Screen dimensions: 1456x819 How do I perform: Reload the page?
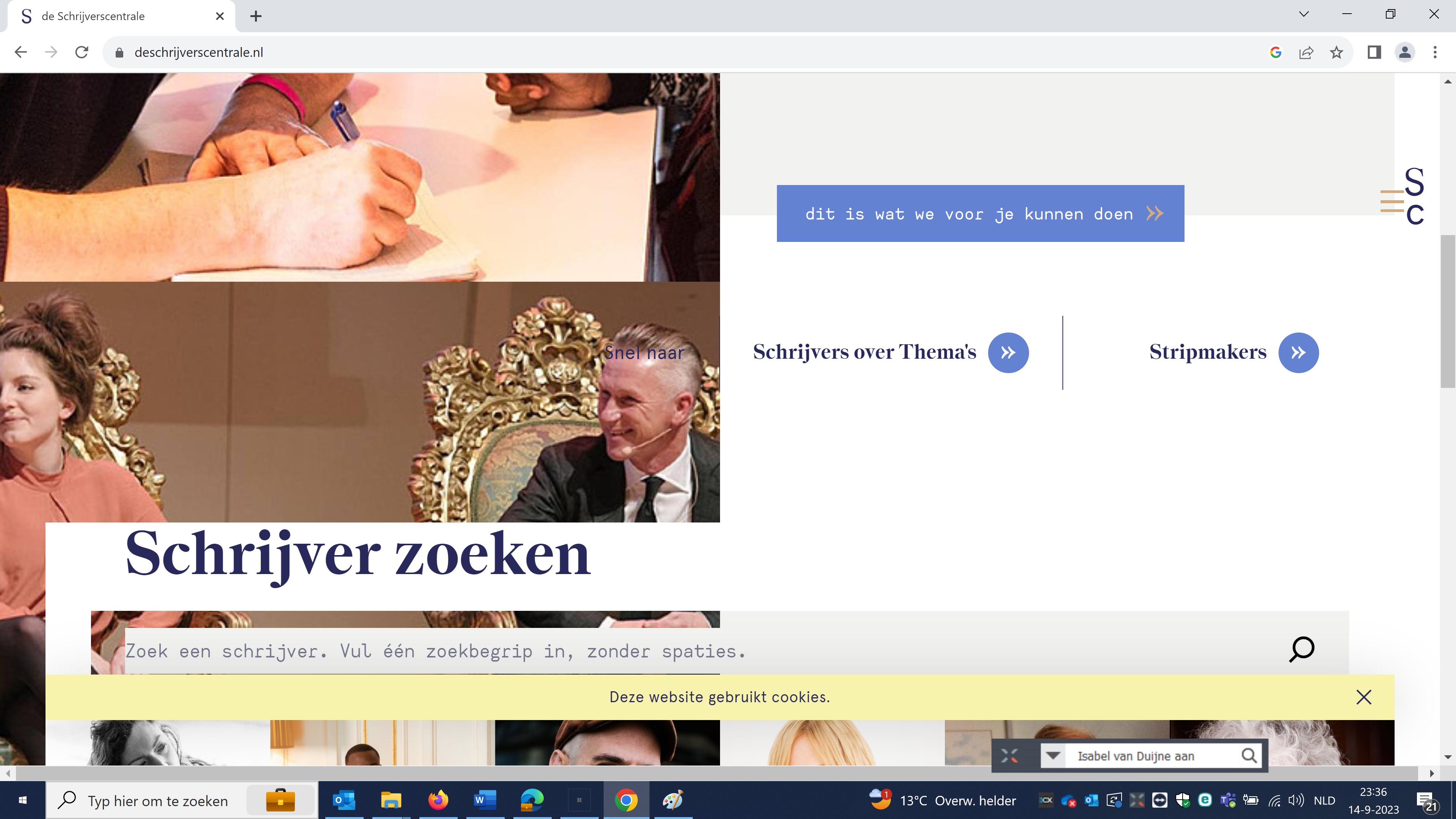tap(82, 53)
